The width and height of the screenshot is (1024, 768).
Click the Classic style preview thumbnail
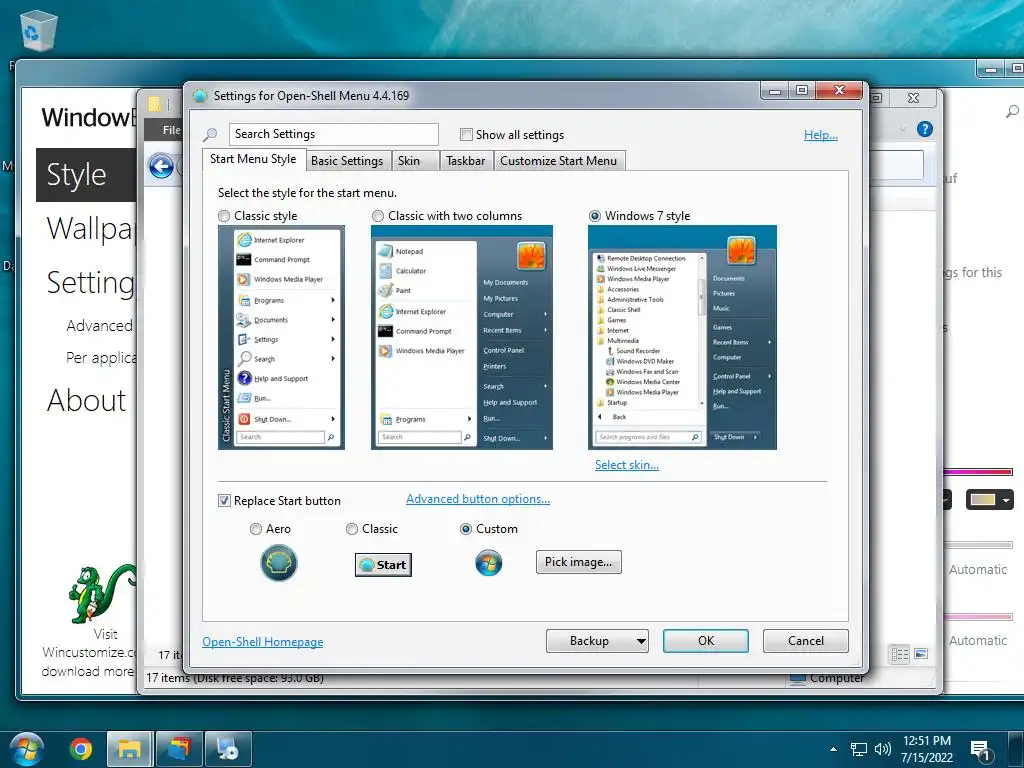(281, 338)
